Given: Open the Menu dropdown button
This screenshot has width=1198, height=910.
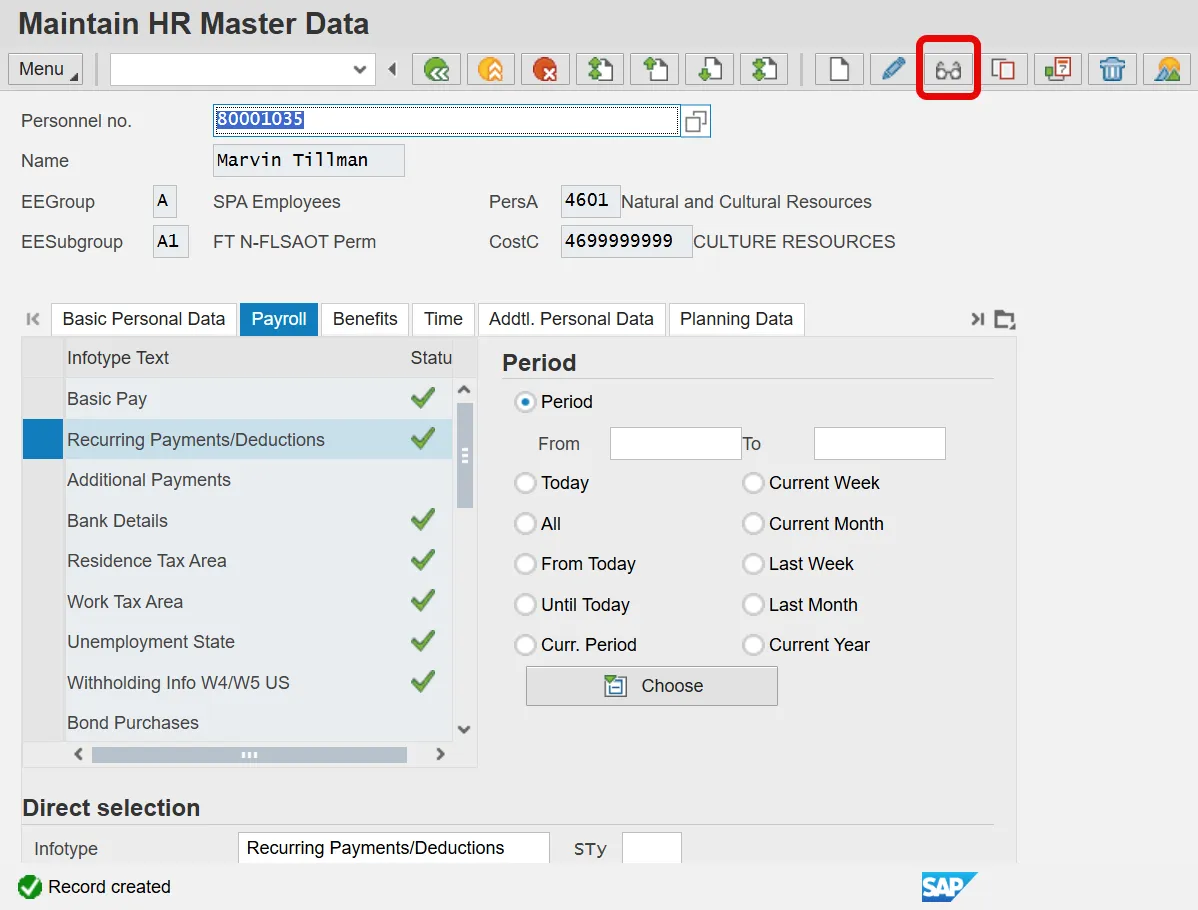Looking at the screenshot, I should click(x=46, y=69).
